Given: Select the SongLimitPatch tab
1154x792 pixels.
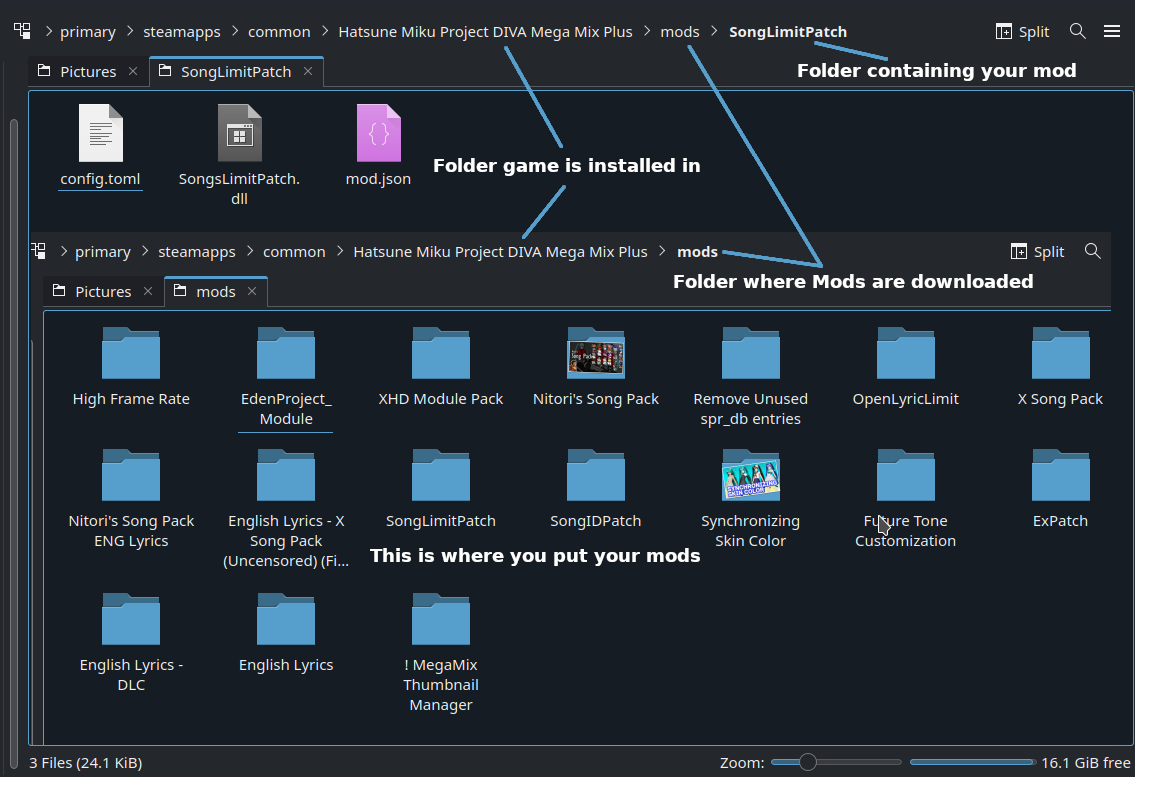Looking at the screenshot, I should pyautogui.click(x=236, y=71).
